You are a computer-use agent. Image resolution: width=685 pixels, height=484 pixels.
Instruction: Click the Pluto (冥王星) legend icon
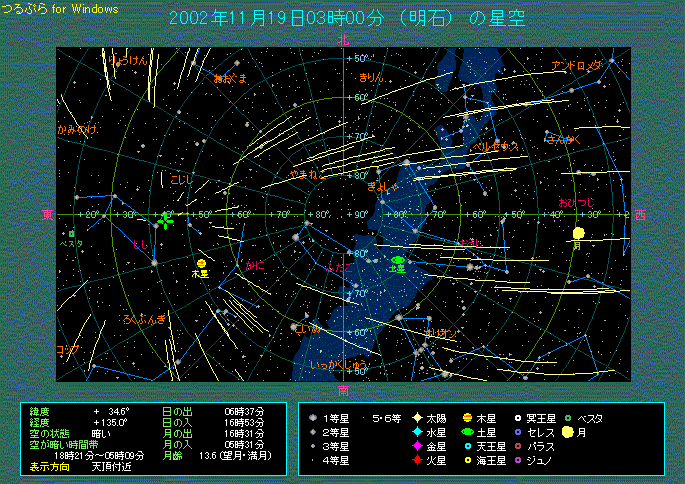(x=517, y=418)
